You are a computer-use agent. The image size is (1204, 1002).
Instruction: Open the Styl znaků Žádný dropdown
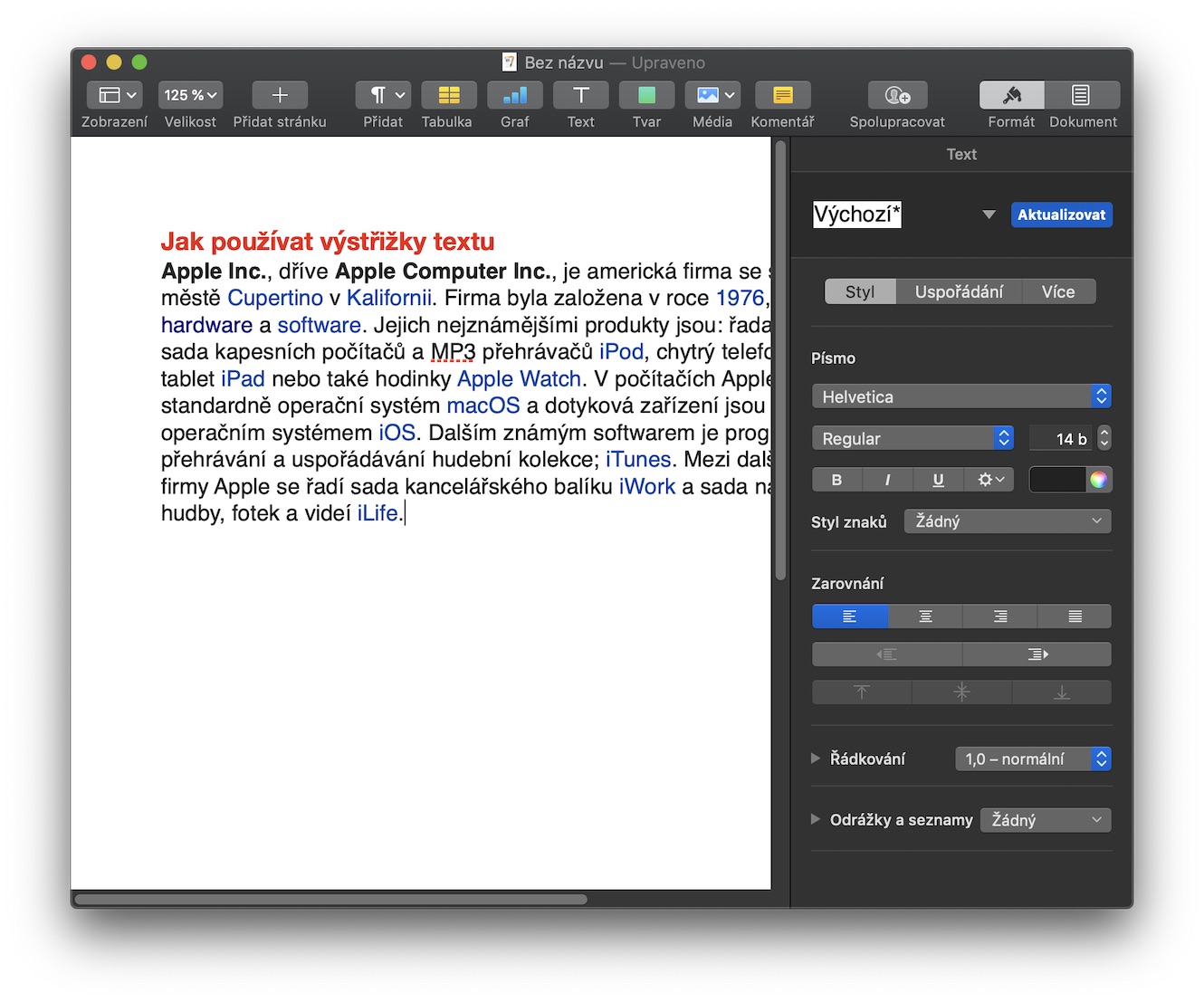click(x=1008, y=521)
